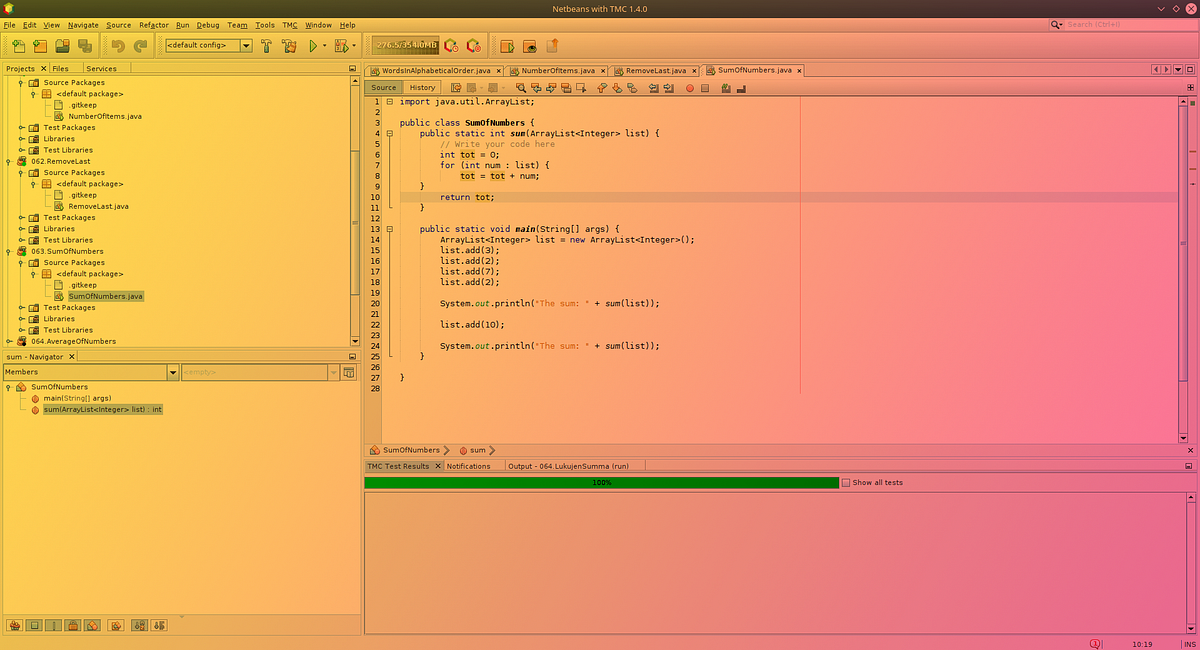Click the History view button
The image size is (1200, 650).
click(422, 88)
